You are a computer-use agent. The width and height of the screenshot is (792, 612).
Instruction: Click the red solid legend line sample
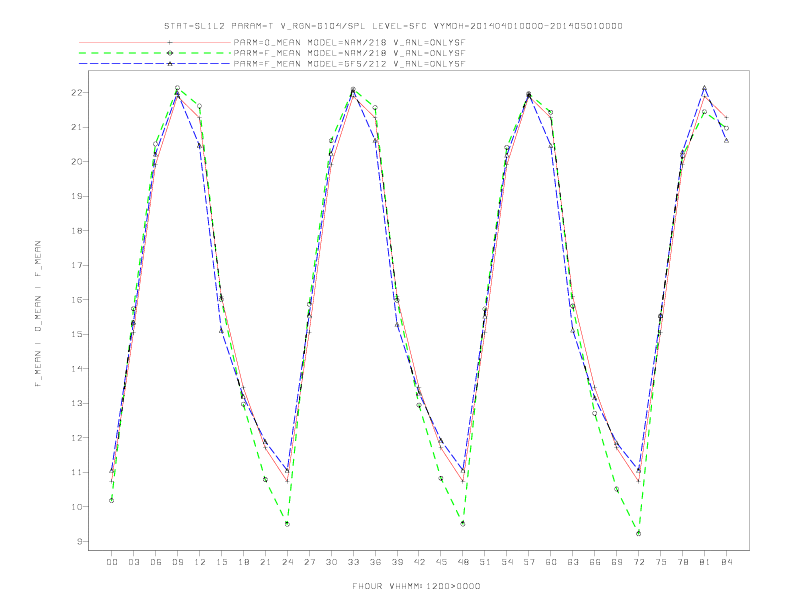pyautogui.click(x=155, y=42)
